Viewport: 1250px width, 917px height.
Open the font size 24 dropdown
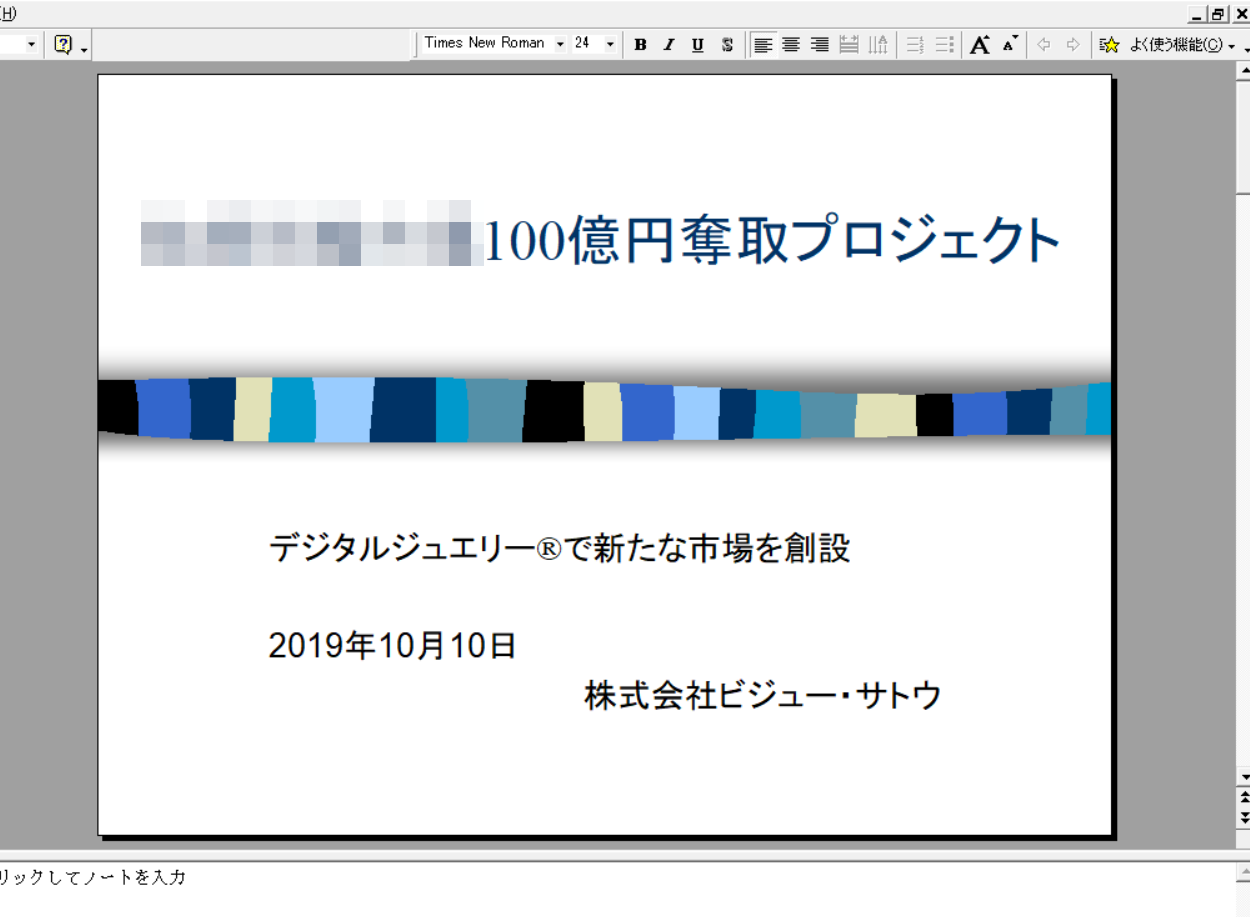(x=609, y=44)
